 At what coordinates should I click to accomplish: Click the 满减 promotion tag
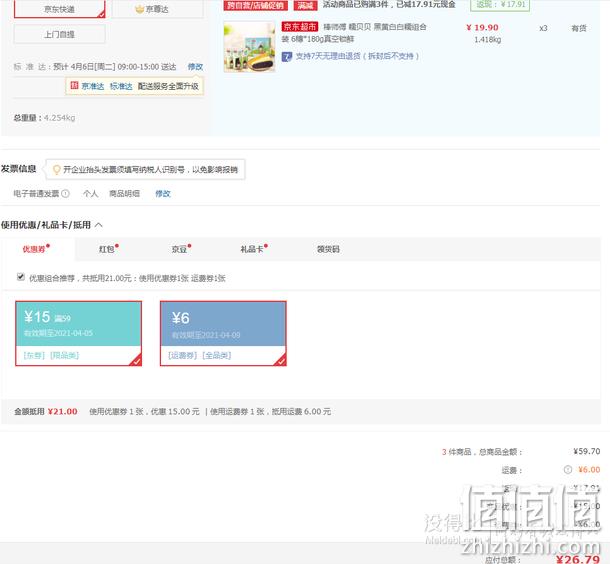[305, 5]
